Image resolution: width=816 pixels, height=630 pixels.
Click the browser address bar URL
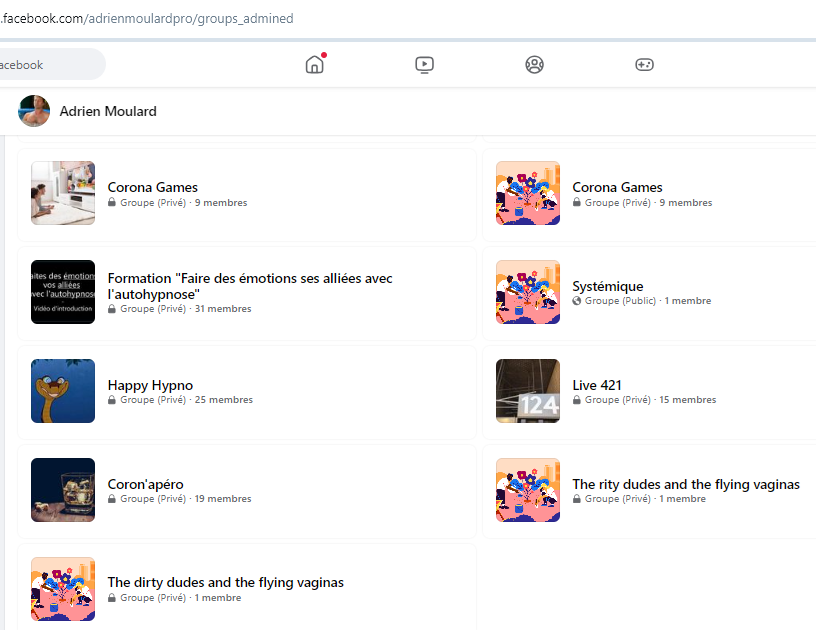[150, 19]
